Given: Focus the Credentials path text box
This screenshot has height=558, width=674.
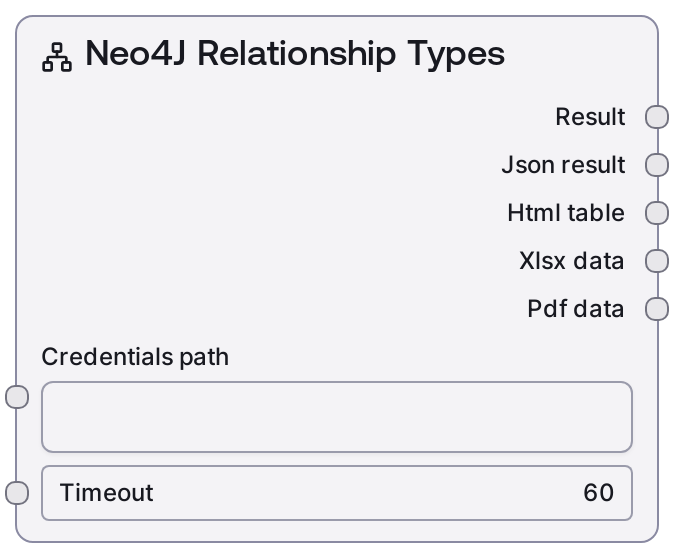Looking at the screenshot, I should coord(336,416).
